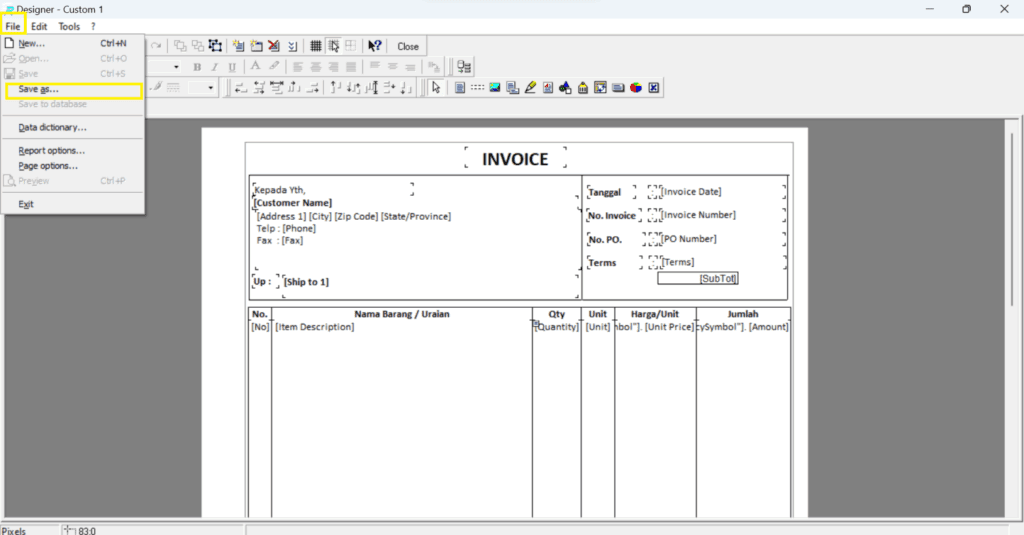The image size is (1024, 535).
Task: Select the INVOICE title text field
Action: click(515, 159)
